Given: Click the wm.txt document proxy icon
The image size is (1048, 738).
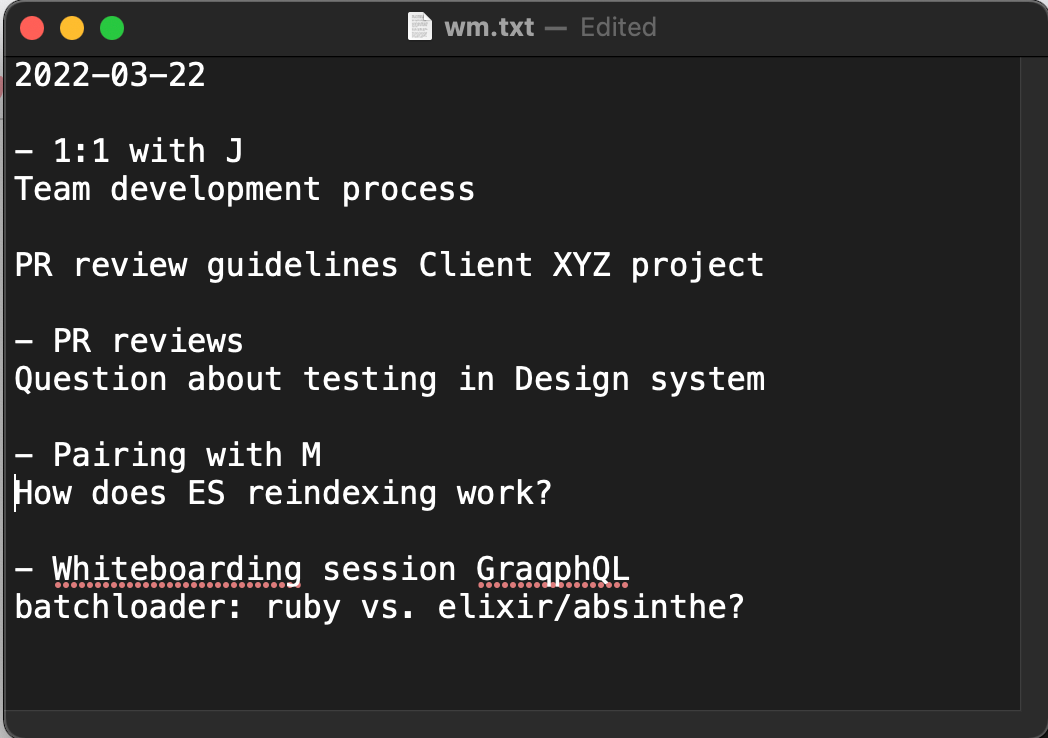Looking at the screenshot, I should coord(420,27).
